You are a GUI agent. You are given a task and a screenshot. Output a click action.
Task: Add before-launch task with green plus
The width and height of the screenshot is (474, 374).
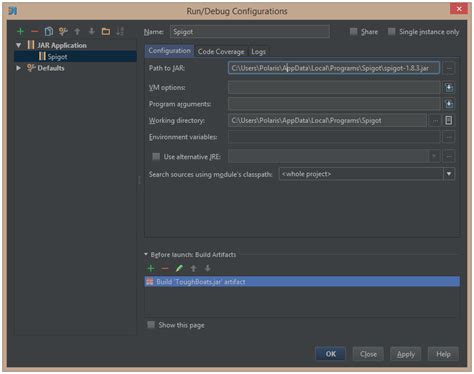pyautogui.click(x=151, y=268)
